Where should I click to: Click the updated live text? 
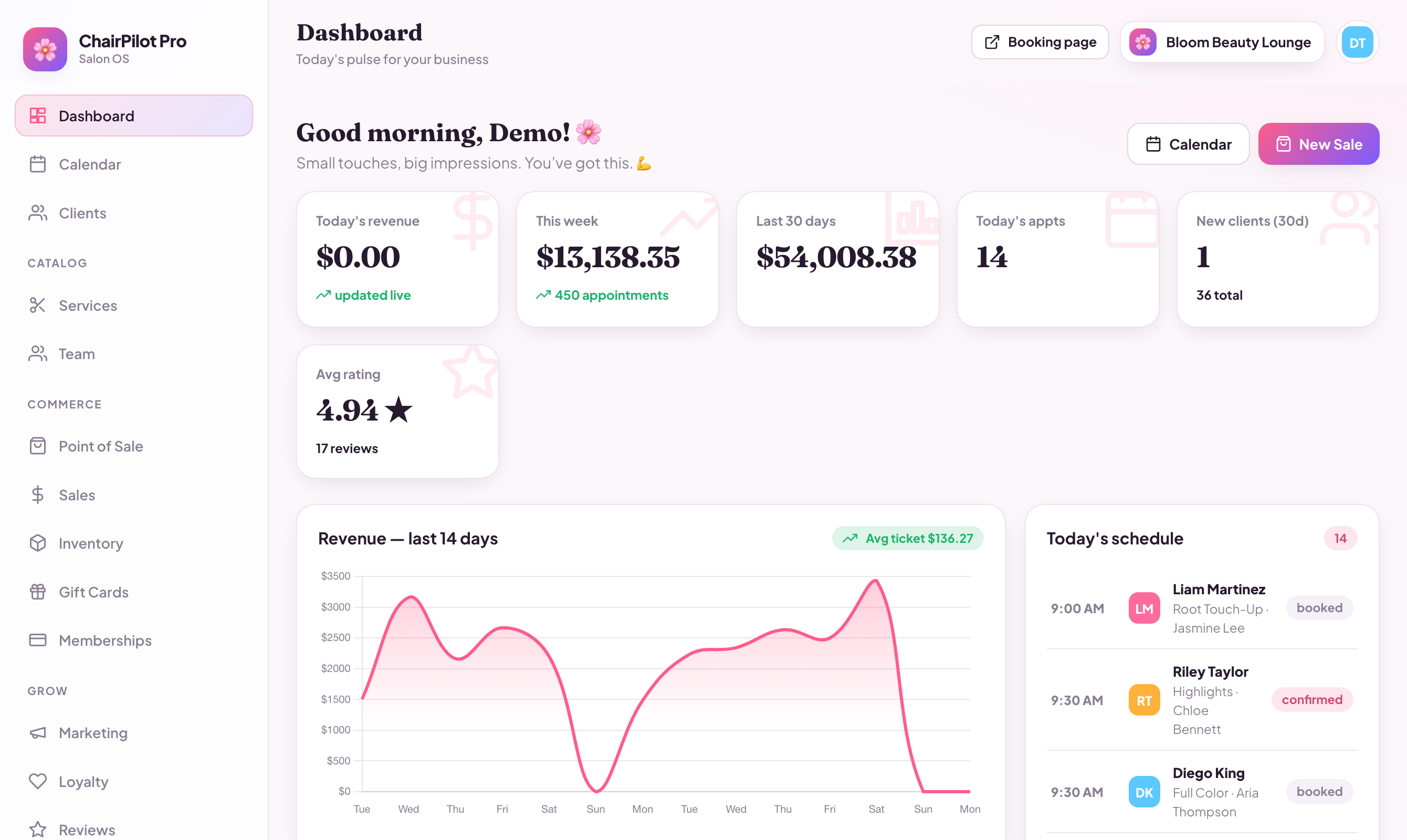click(372, 296)
